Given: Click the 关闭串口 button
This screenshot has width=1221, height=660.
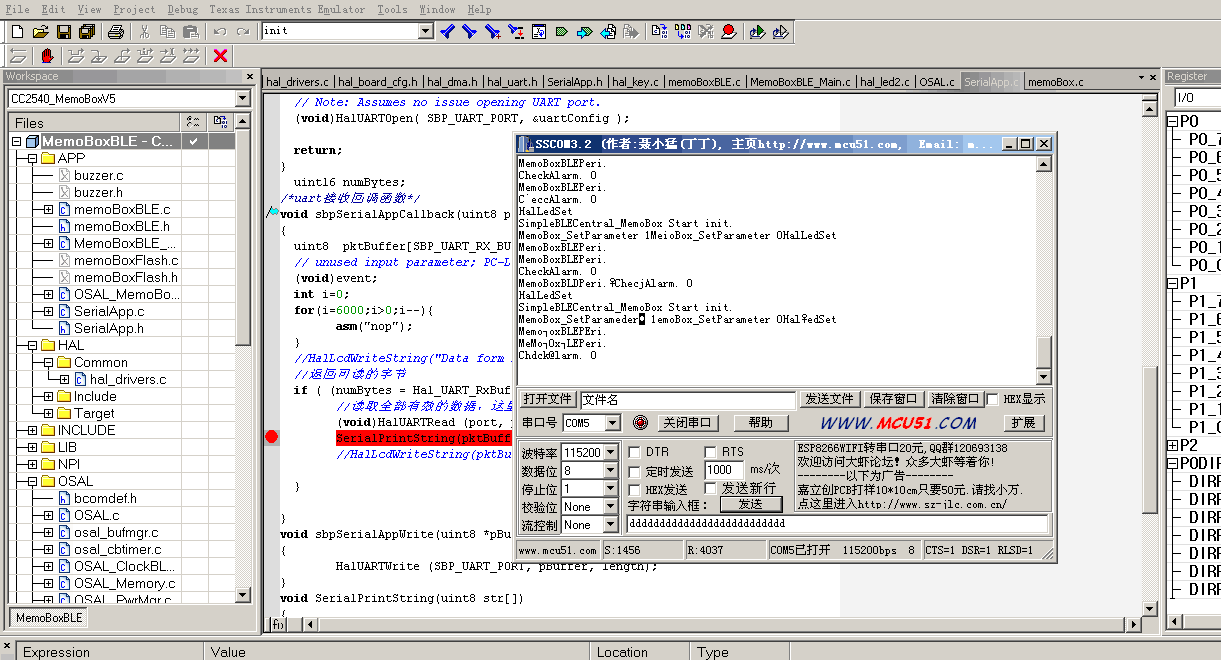Looking at the screenshot, I should [x=688, y=423].
